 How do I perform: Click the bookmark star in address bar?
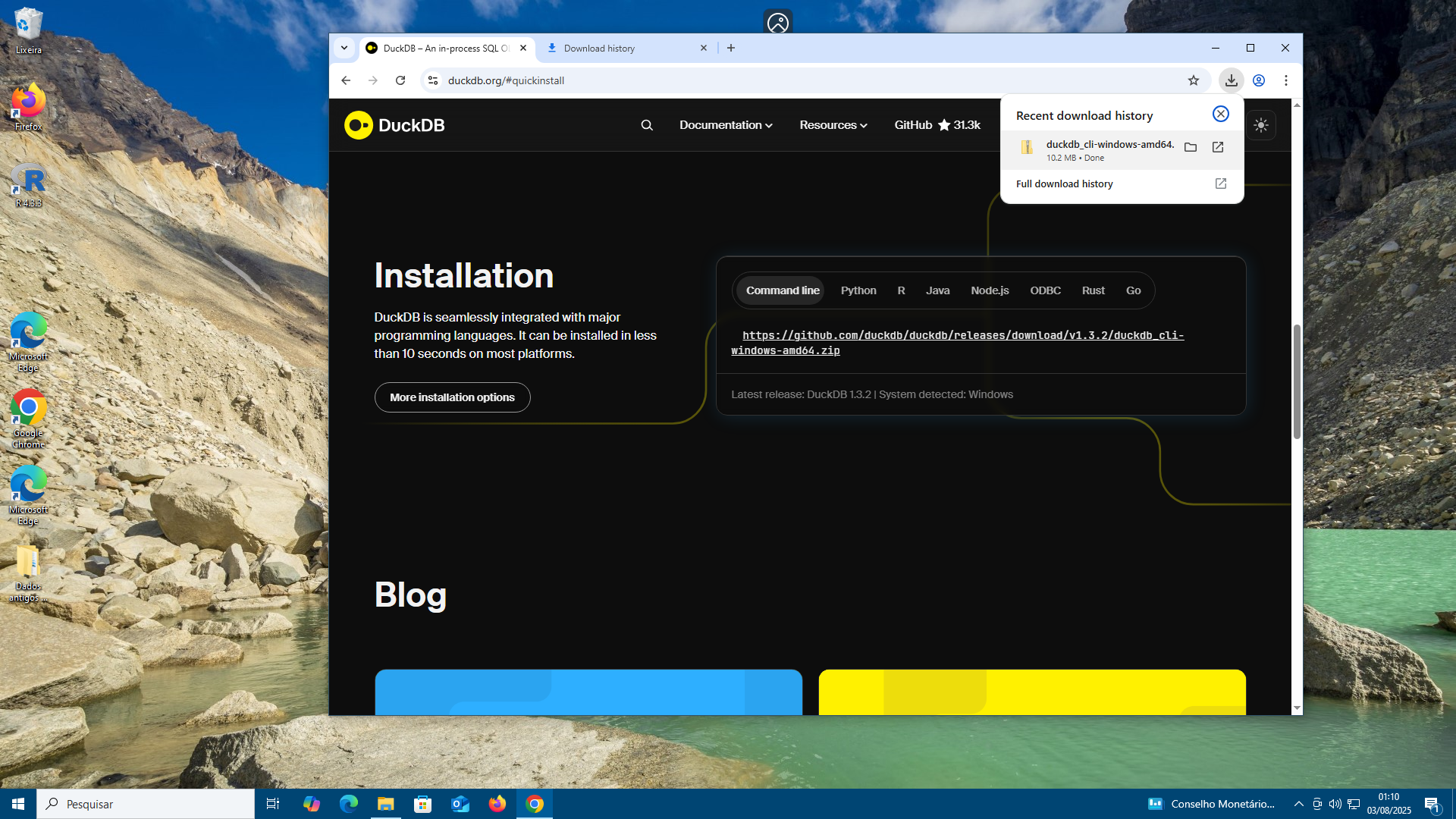point(1194,80)
